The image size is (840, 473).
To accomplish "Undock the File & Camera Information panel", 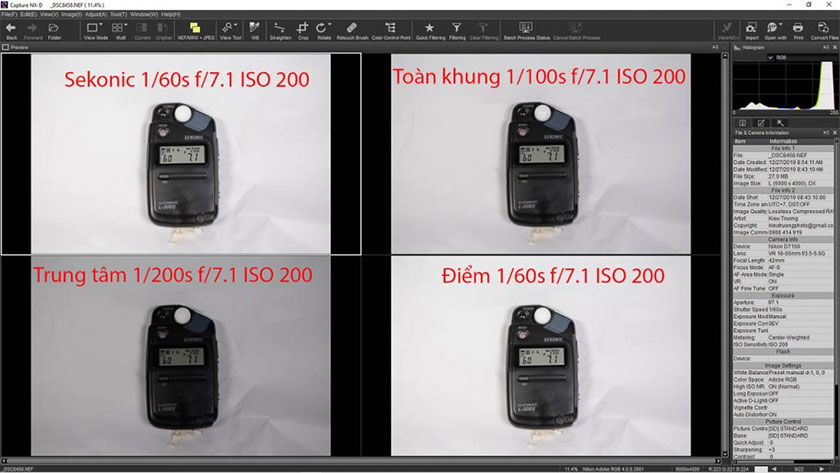I will (x=826, y=132).
